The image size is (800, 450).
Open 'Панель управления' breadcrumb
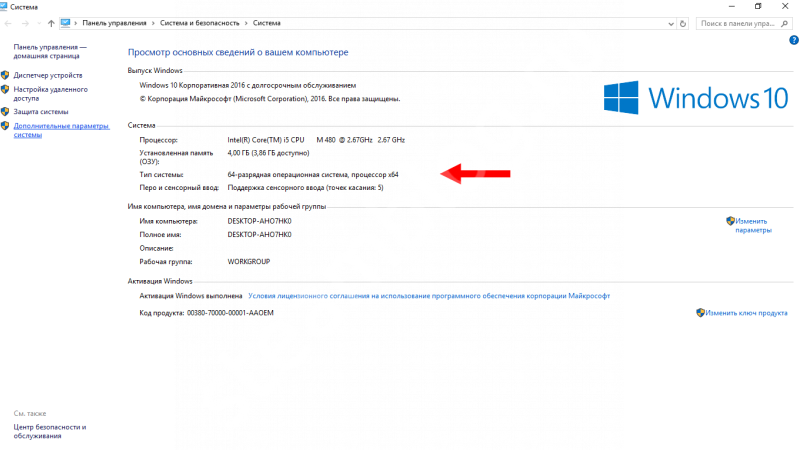click(x=114, y=23)
